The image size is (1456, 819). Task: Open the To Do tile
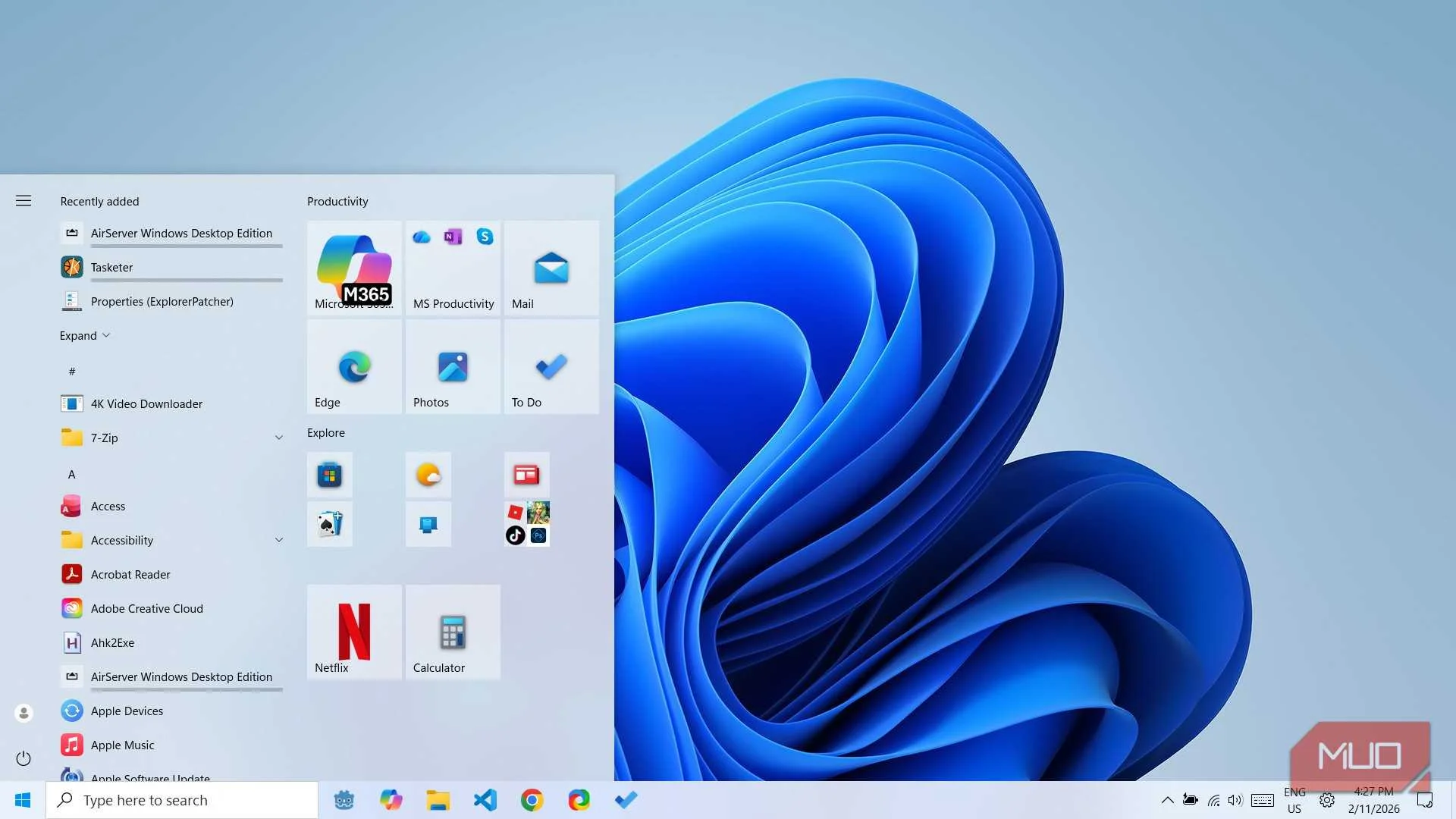point(551,366)
